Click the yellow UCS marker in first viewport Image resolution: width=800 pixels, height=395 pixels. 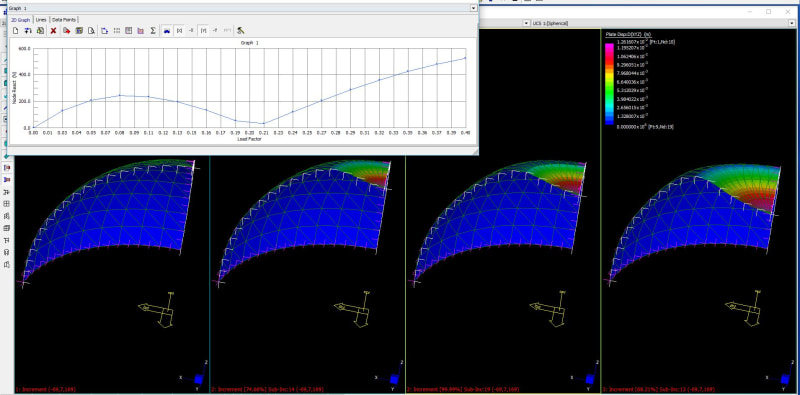(x=157, y=309)
